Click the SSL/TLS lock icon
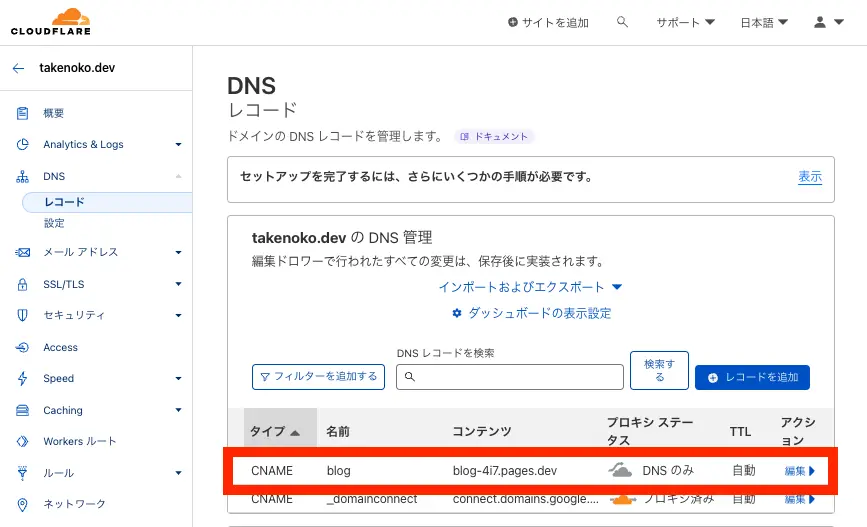This screenshot has height=527, width=867. pyautogui.click(x=22, y=284)
